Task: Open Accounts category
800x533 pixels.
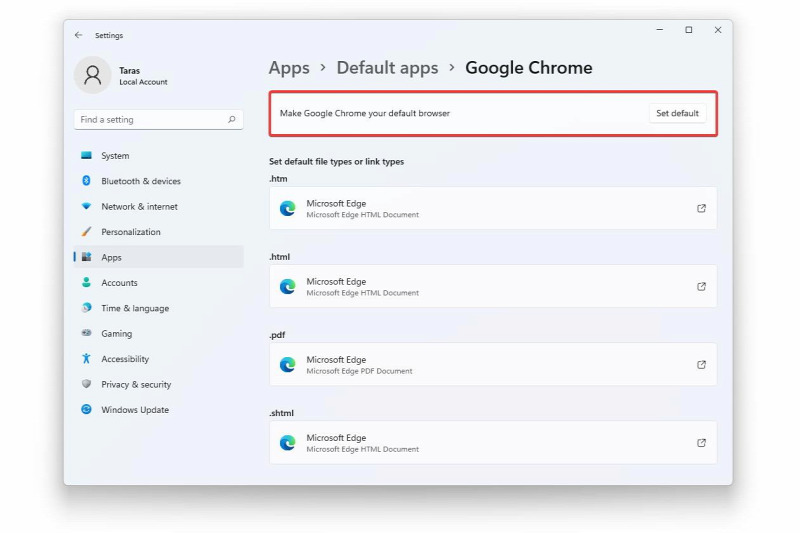Action: pyautogui.click(x=159, y=283)
